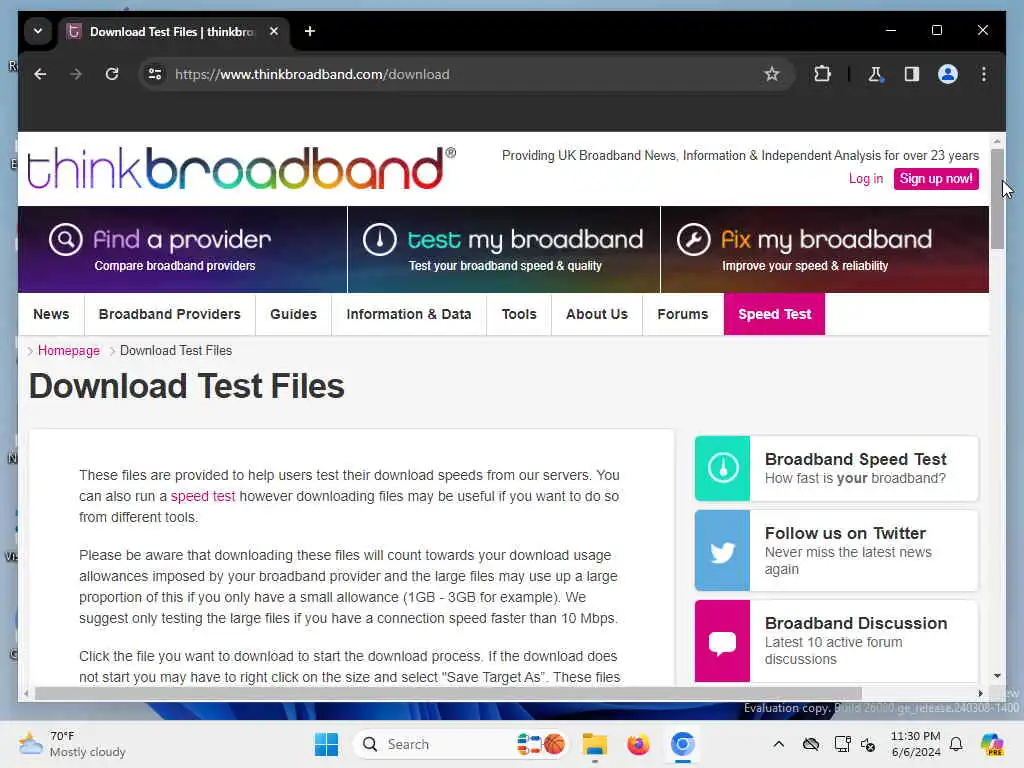Click the scroll right arrow
The width and height of the screenshot is (1024, 768).
pos(980,693)
